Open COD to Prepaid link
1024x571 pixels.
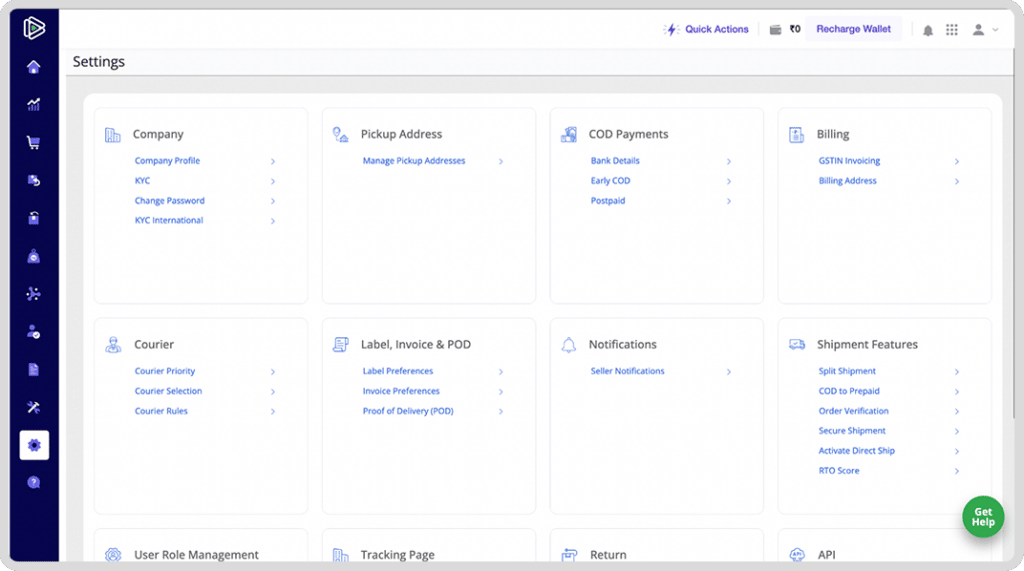(849, 391)
